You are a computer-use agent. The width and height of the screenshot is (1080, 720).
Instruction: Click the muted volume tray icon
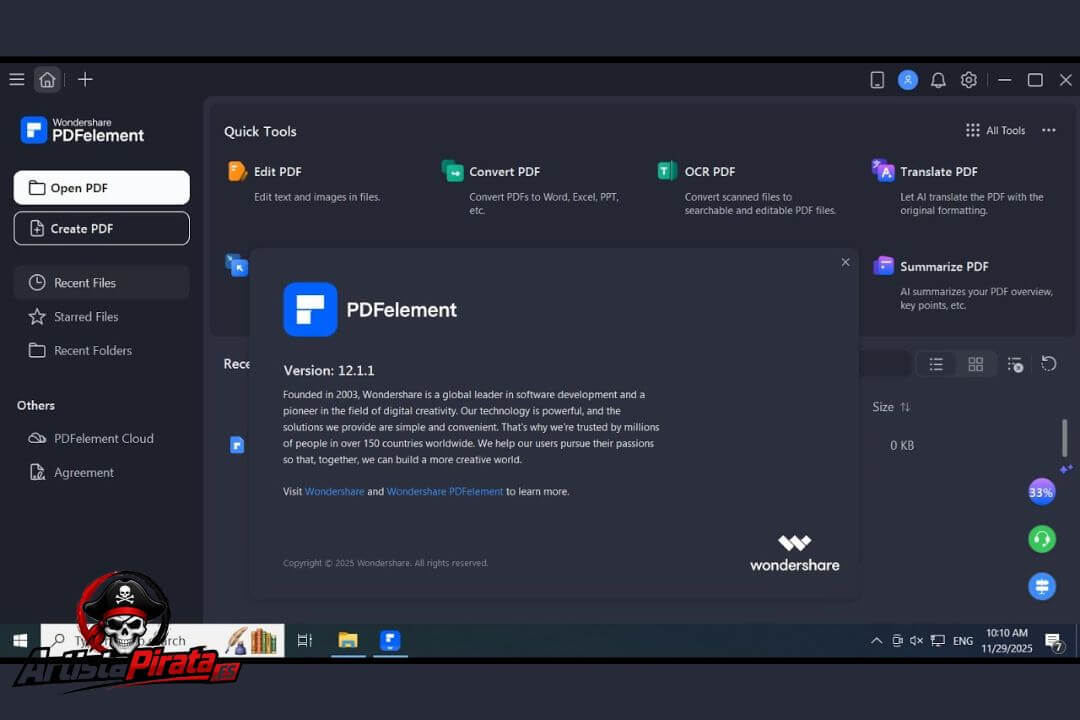(916, 640)
